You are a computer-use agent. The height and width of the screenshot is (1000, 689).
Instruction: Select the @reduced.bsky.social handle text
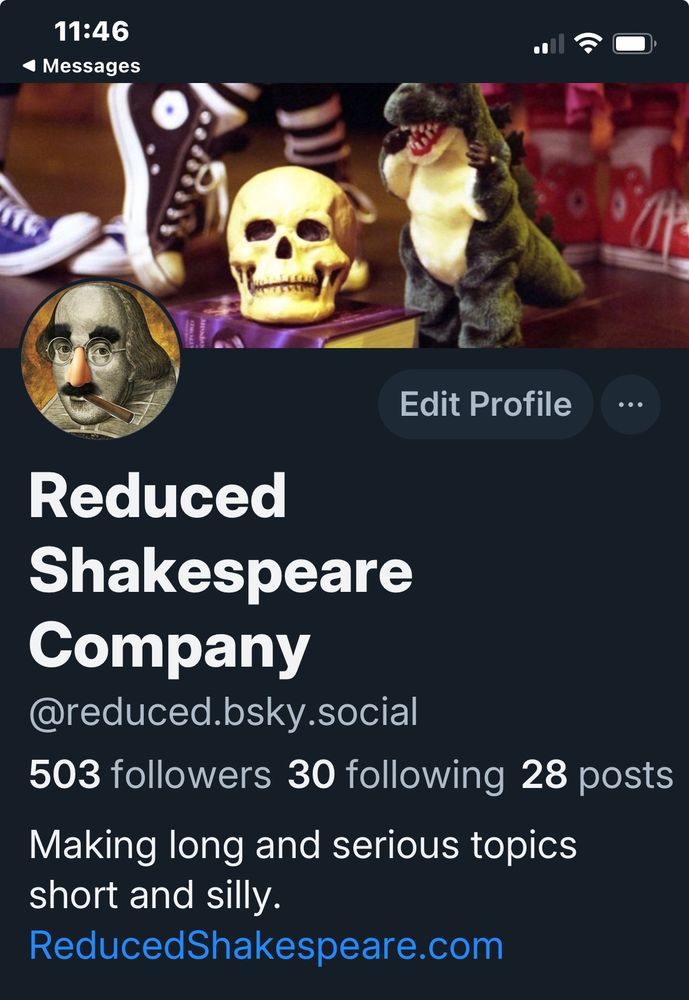(223, 712)
